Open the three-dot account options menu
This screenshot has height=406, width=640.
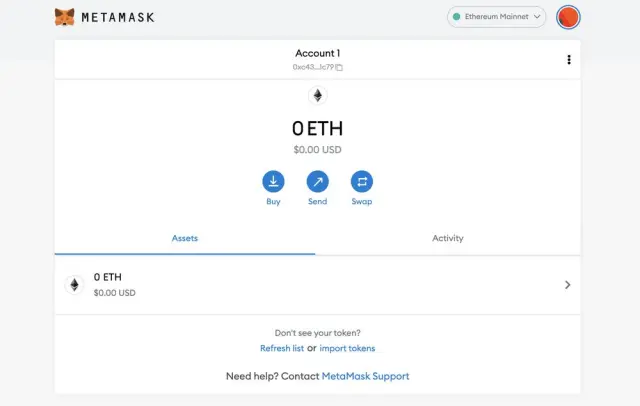(x=569, y=60)
